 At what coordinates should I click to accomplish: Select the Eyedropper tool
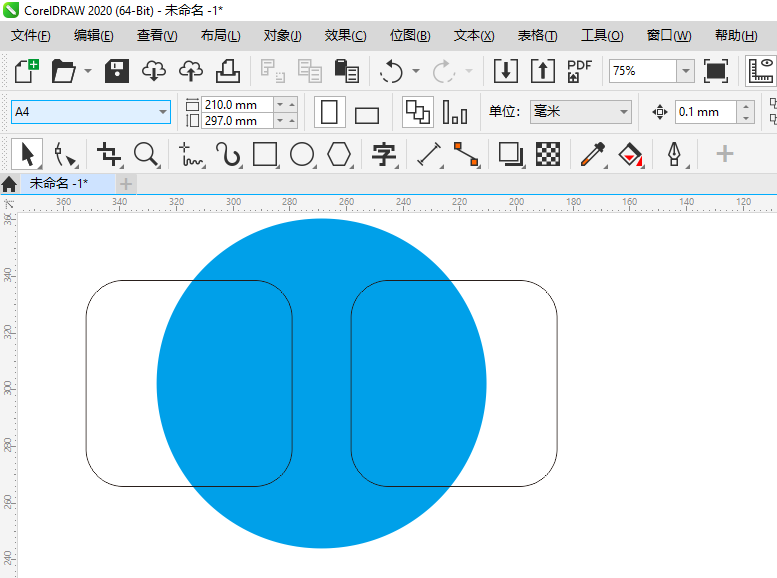pyautogui.click(x=593, y=154)
